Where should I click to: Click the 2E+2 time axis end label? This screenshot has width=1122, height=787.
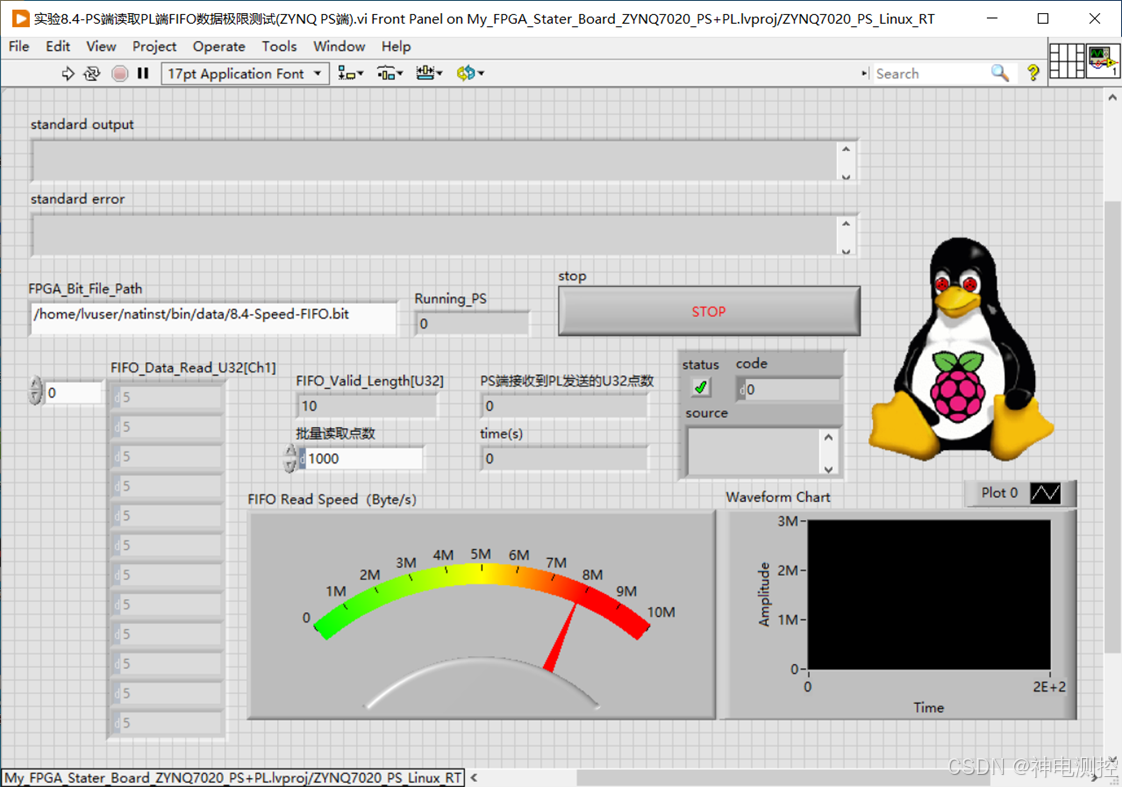click(1049, 687)
